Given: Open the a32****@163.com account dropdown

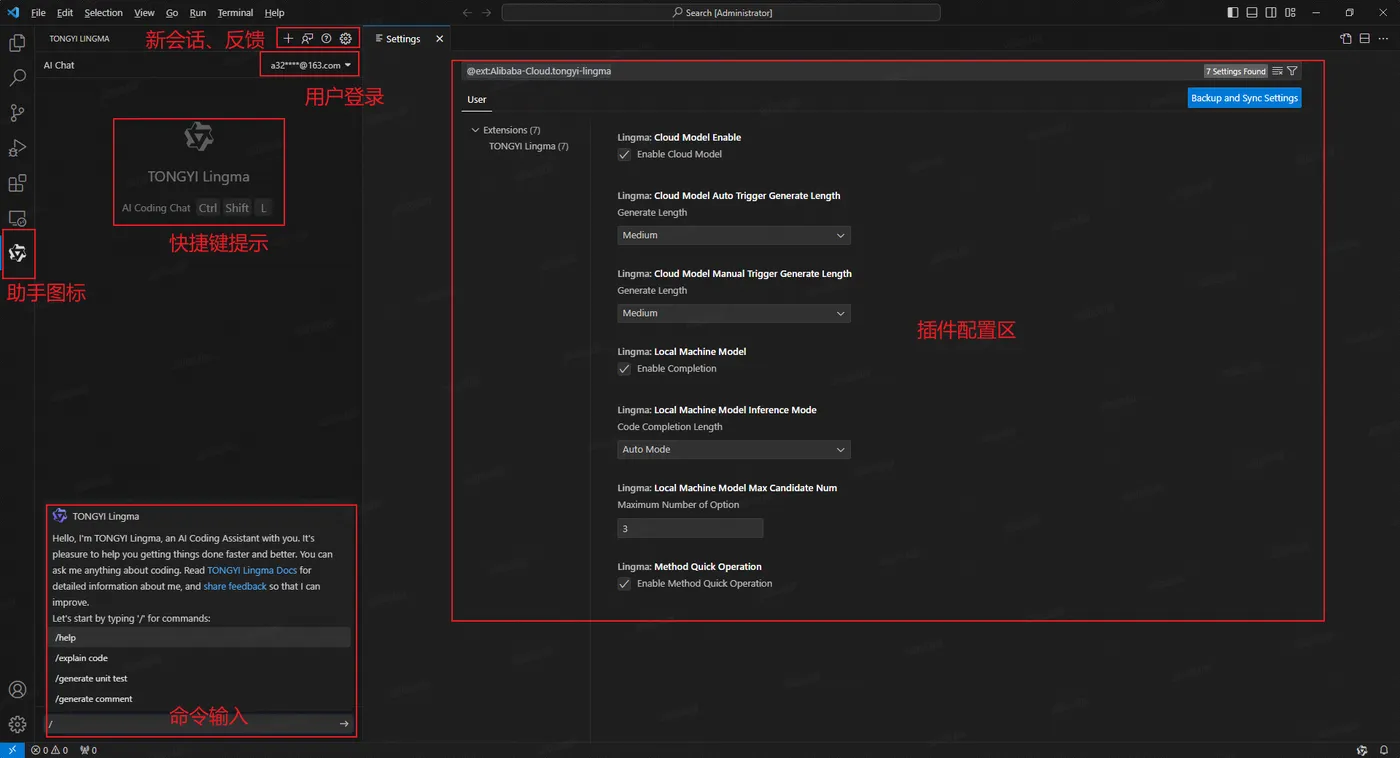Looking at the screenshot, I should tap(310, 65).
